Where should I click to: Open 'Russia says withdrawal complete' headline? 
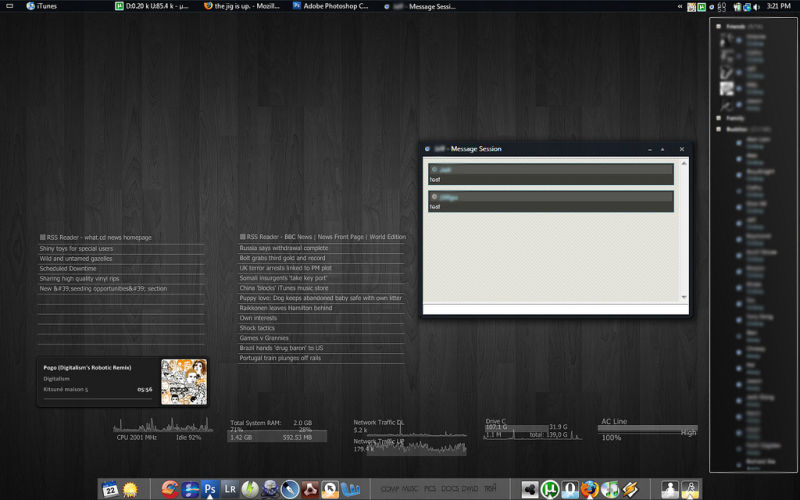click(283, 248)
